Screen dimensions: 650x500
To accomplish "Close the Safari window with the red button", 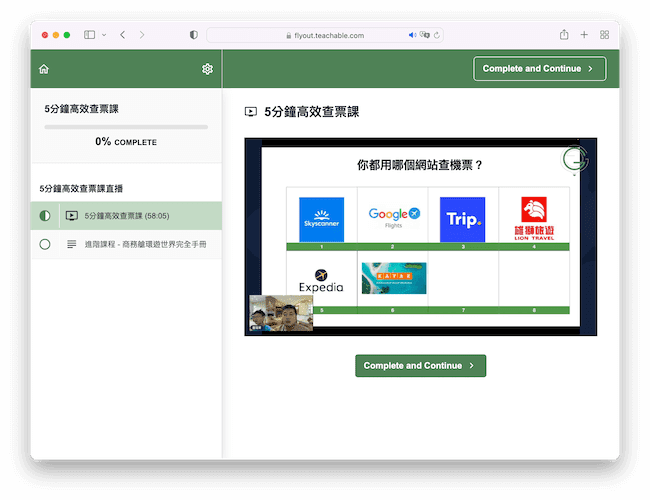I will 45,35.
